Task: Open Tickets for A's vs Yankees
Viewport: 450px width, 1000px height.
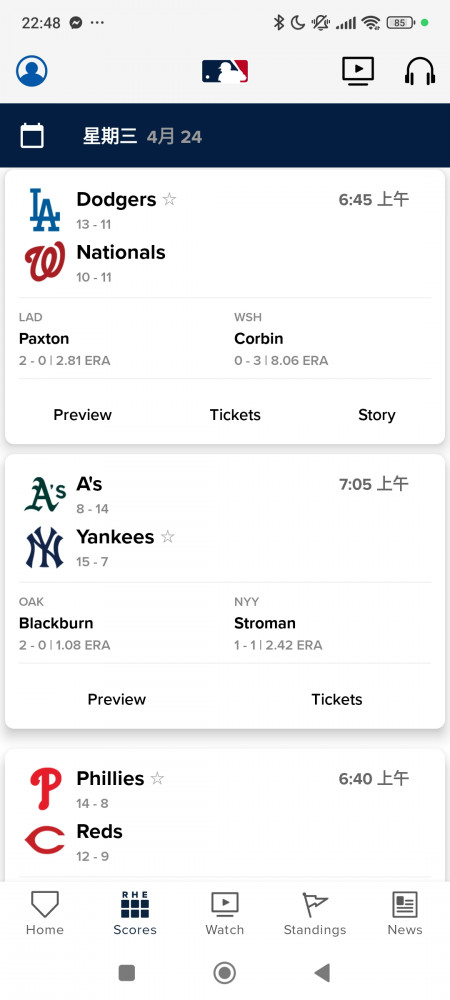Action: tap(337, 699)
